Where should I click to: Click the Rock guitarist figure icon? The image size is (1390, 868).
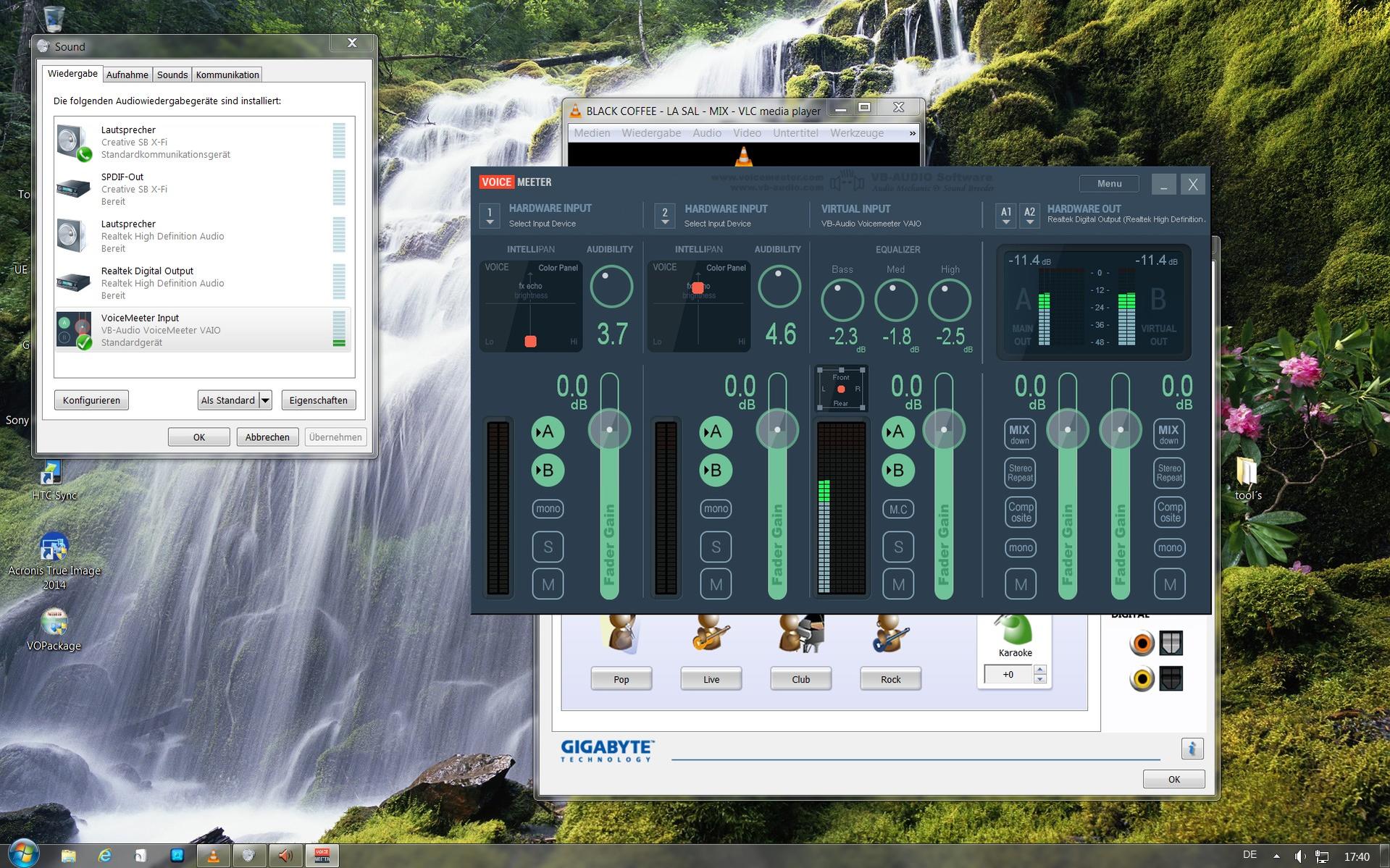(x=890, y=635)
